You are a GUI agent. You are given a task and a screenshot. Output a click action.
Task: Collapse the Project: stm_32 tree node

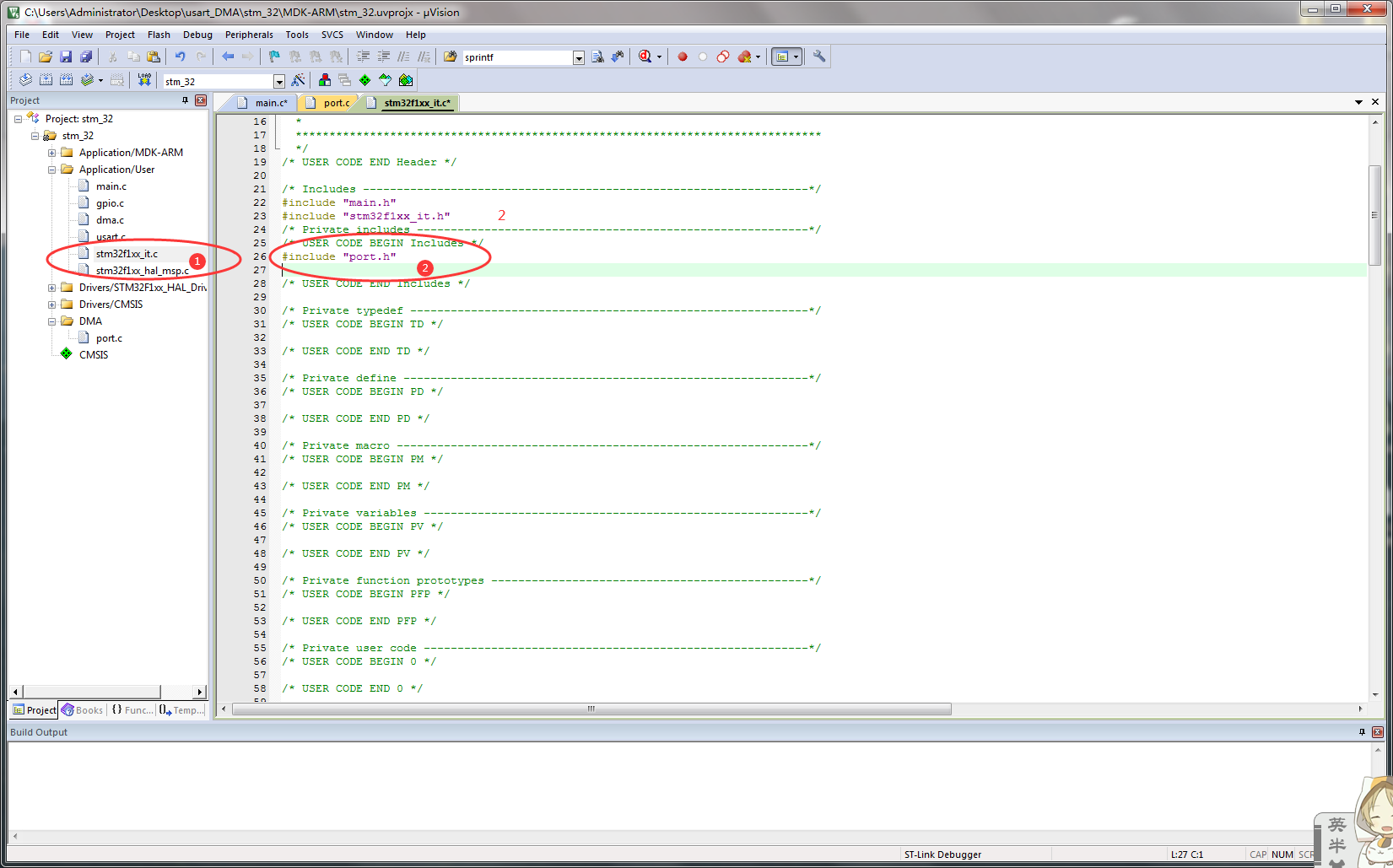coord(18,119)
